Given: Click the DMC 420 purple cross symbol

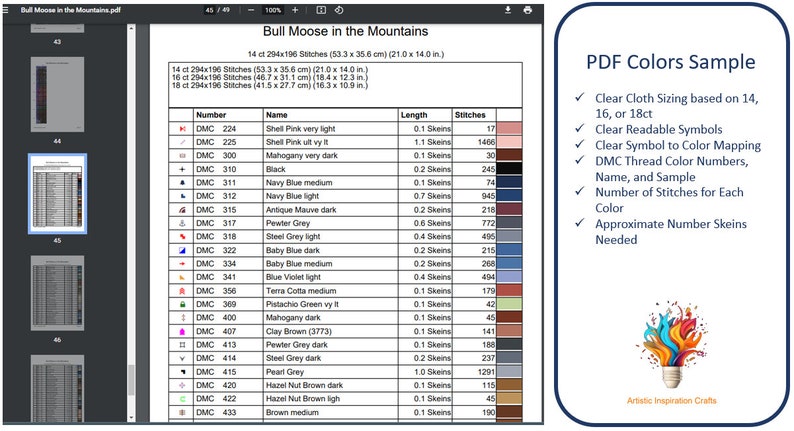Looking at the screenshot, I should click(182, 385).
